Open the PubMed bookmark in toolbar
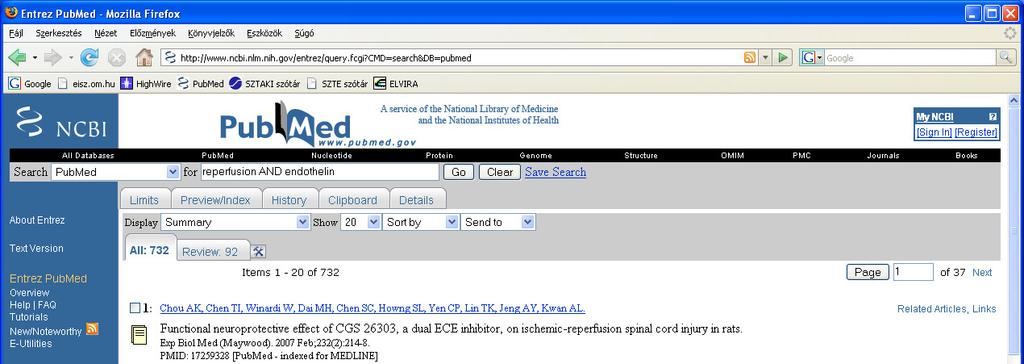The width and height of the screenshot is (1024, 364). [201, 84]
